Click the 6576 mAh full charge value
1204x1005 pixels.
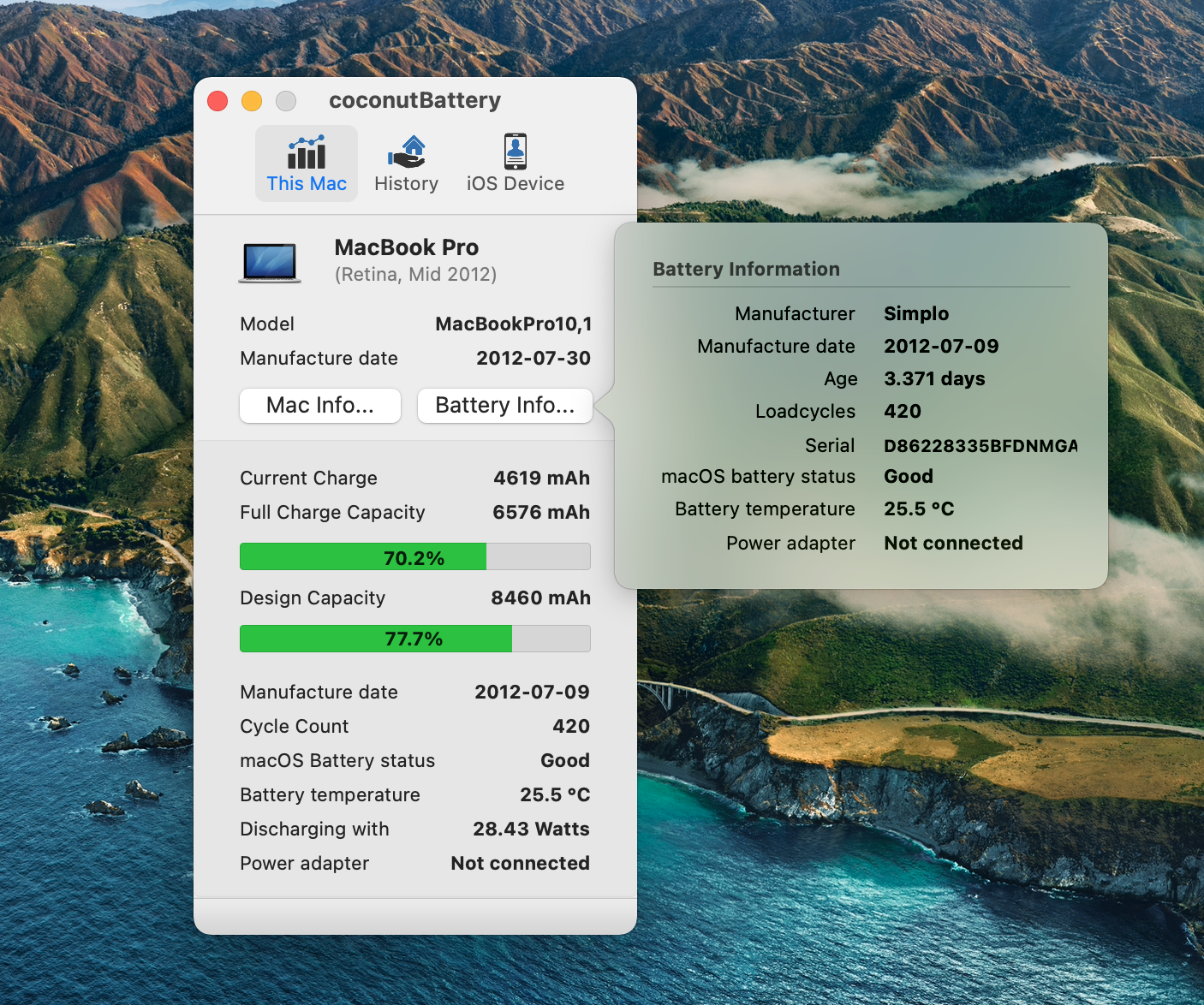(540, 513)
